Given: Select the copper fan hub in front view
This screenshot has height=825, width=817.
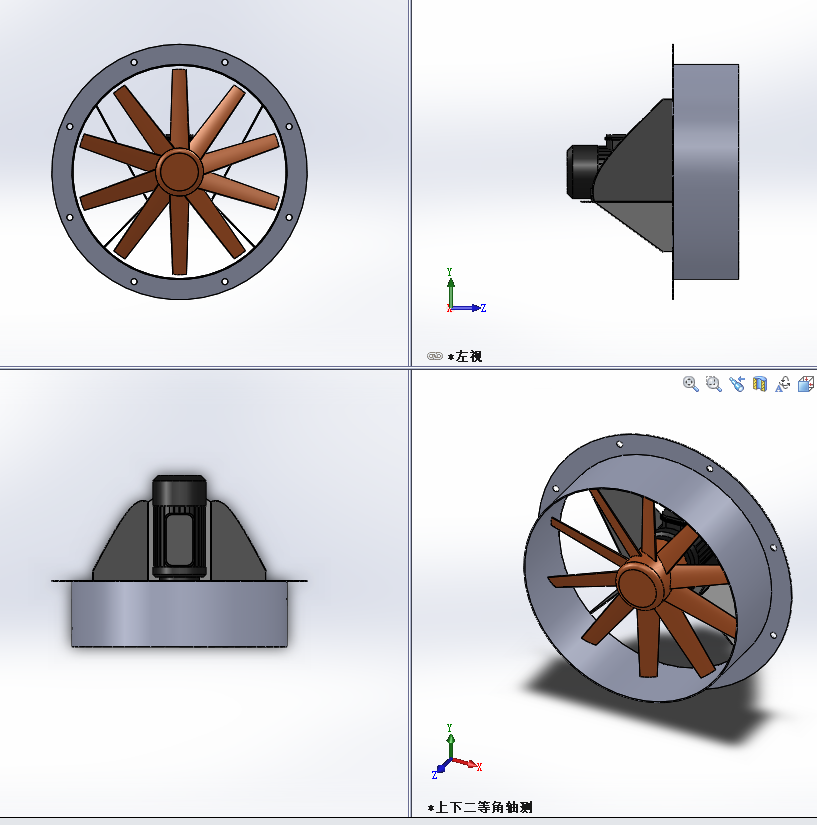Looking at the screenshot, I should coord(179,172).
